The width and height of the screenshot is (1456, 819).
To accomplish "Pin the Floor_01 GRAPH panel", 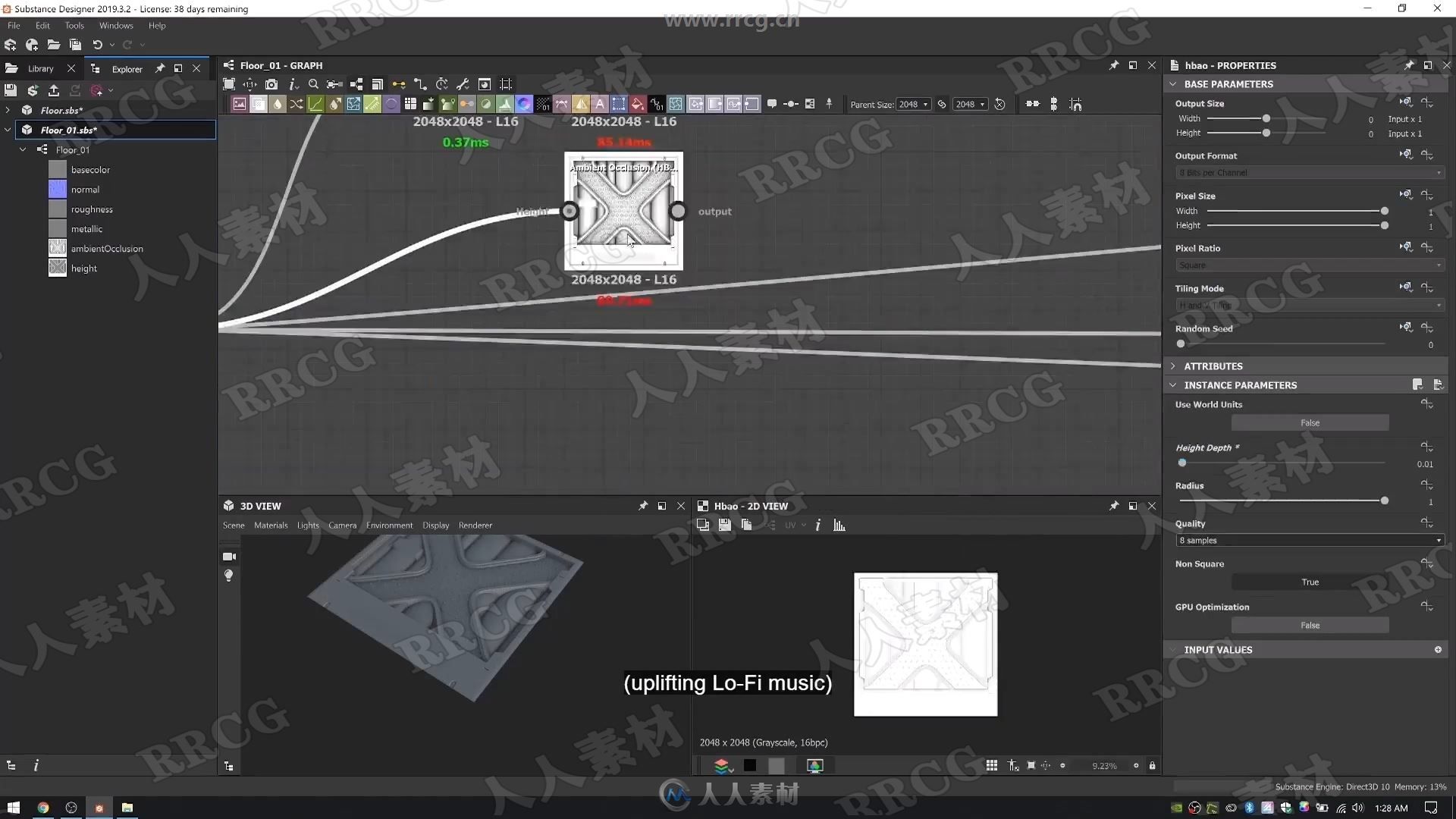I will pyautogui.click(x=1114, y=65).
